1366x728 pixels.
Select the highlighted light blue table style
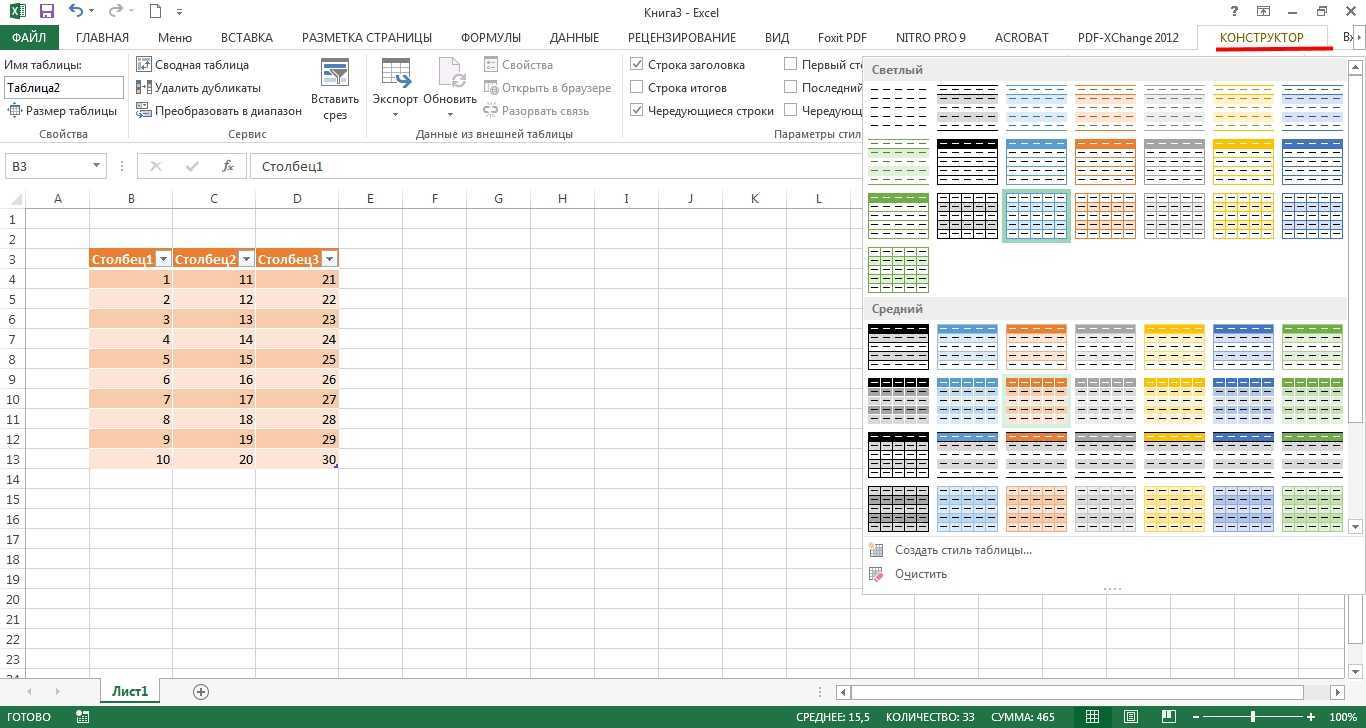[1036, 215]
